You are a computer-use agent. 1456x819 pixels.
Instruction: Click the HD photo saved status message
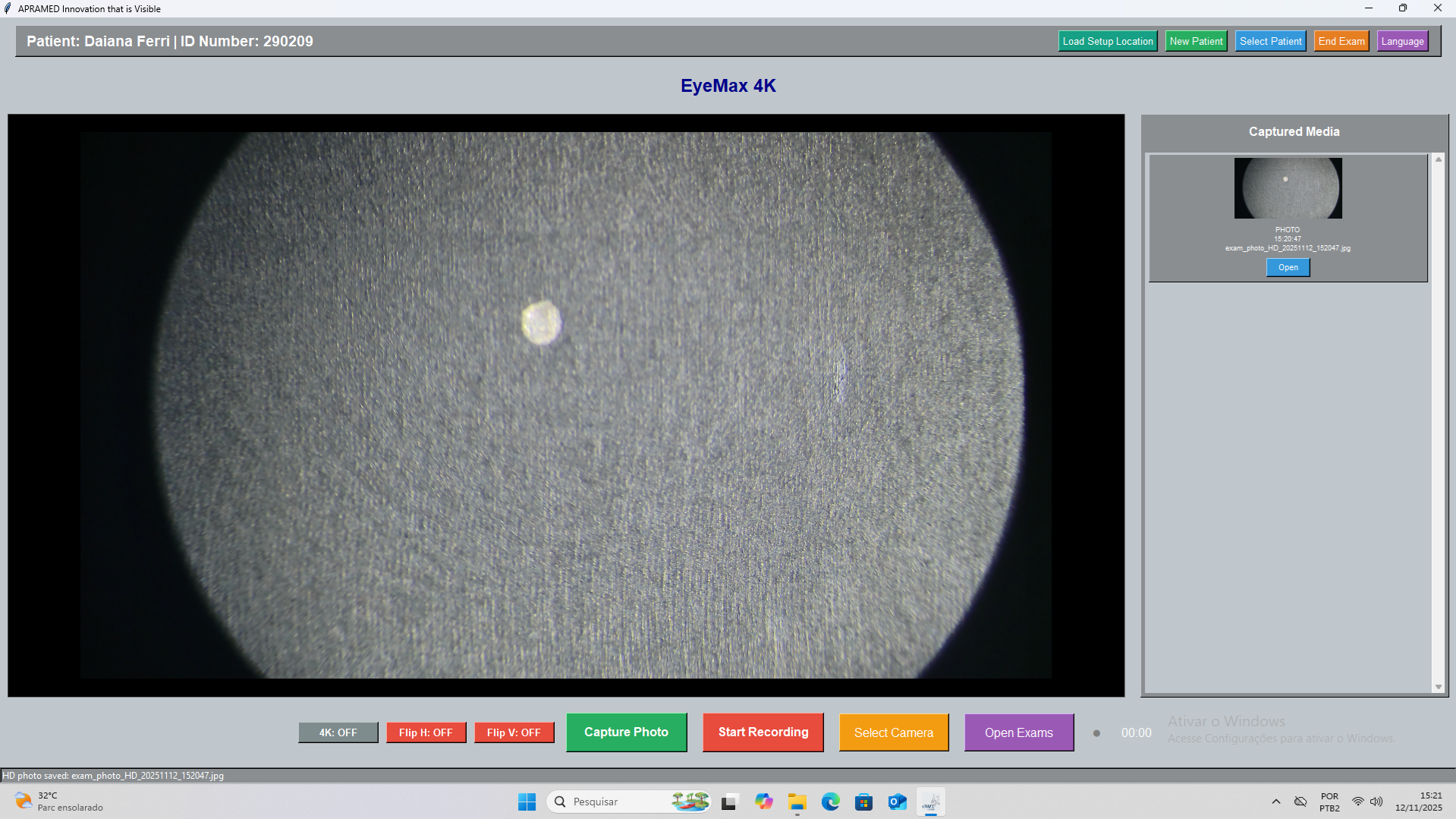point(113,776)
